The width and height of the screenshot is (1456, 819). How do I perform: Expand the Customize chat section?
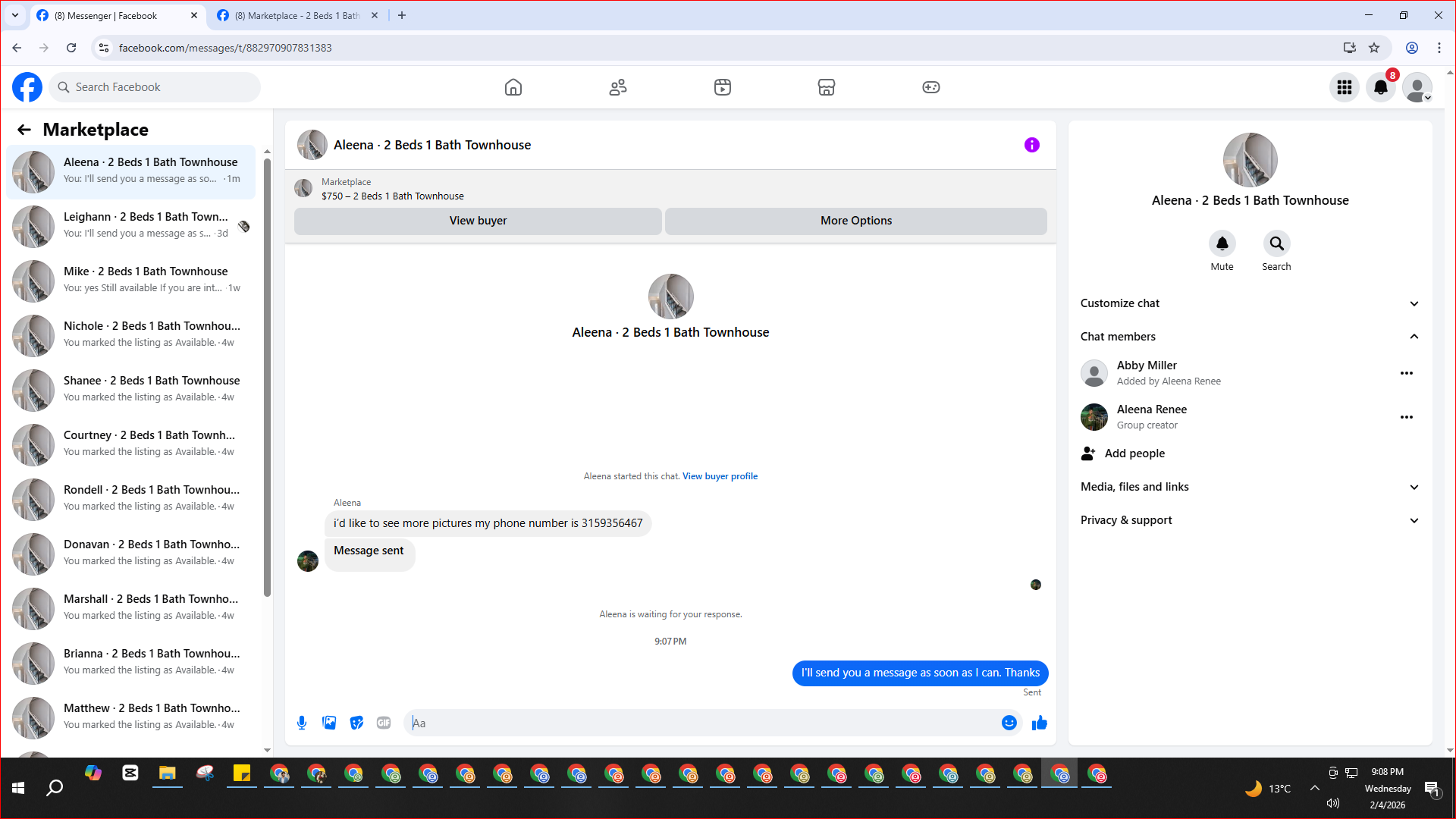pyautogui.click(x=1414, y=303)
